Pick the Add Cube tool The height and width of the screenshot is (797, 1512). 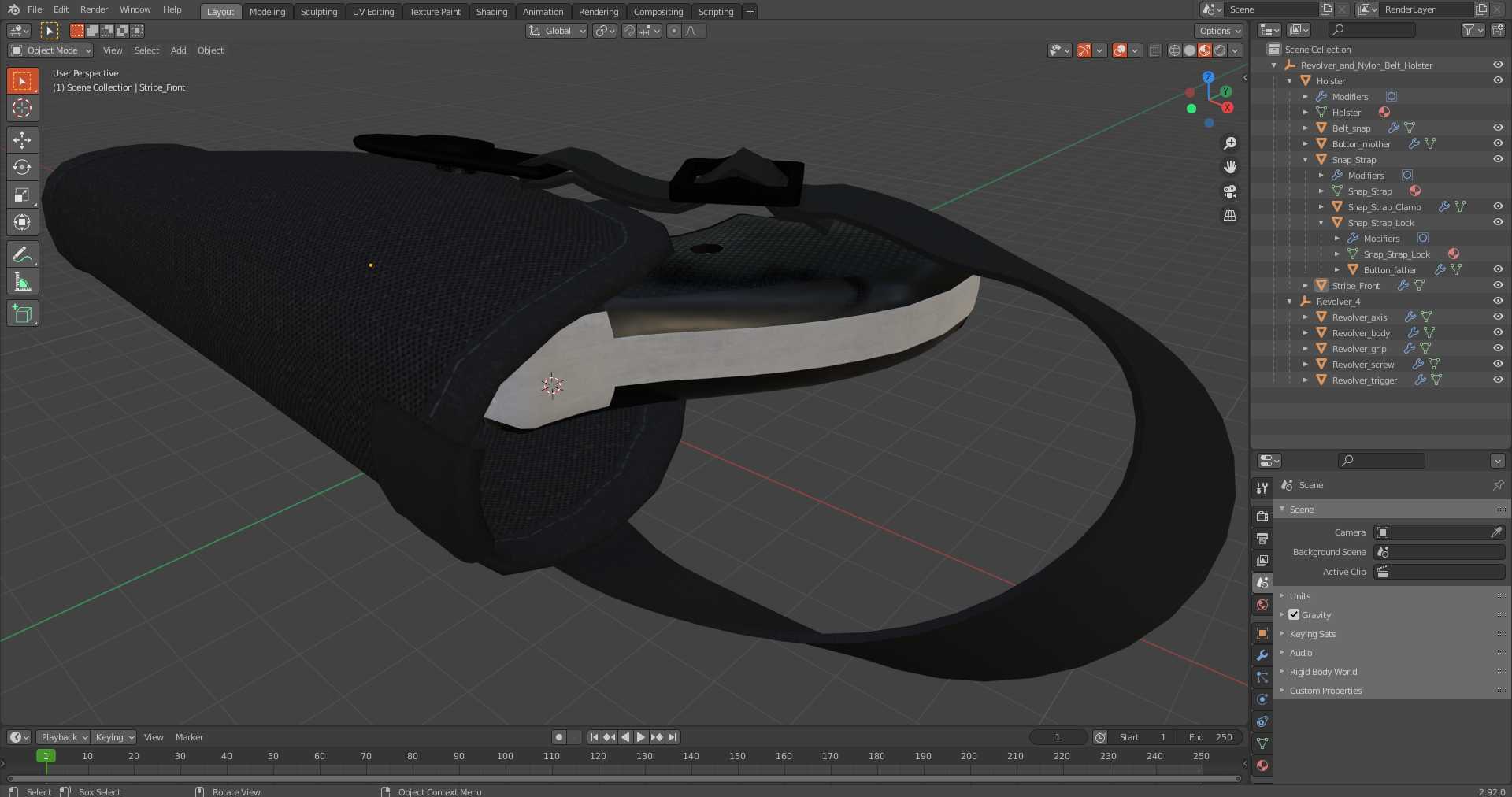tap(23, 313)
